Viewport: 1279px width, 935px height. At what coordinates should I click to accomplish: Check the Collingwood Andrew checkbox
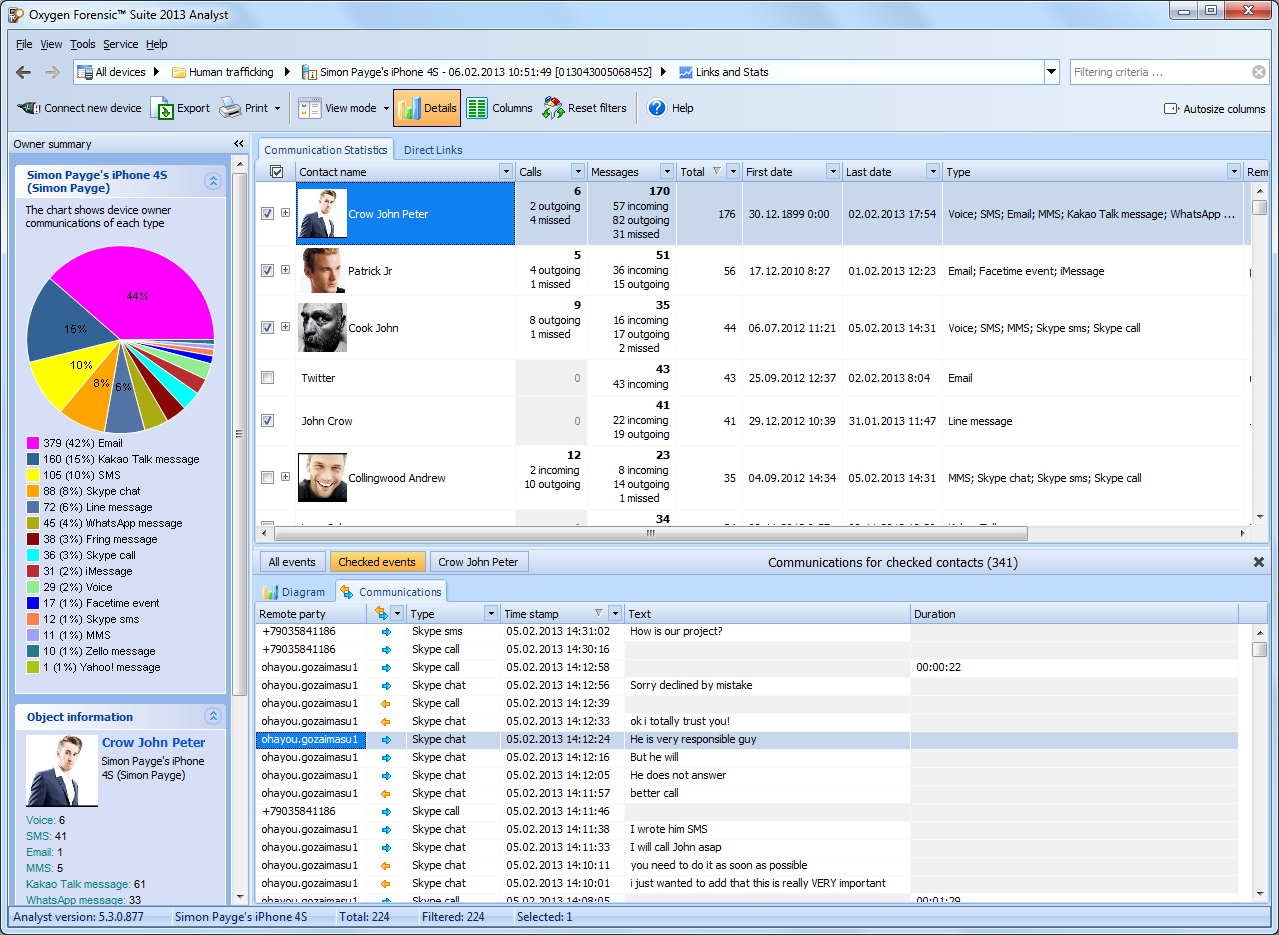point(267,477)
